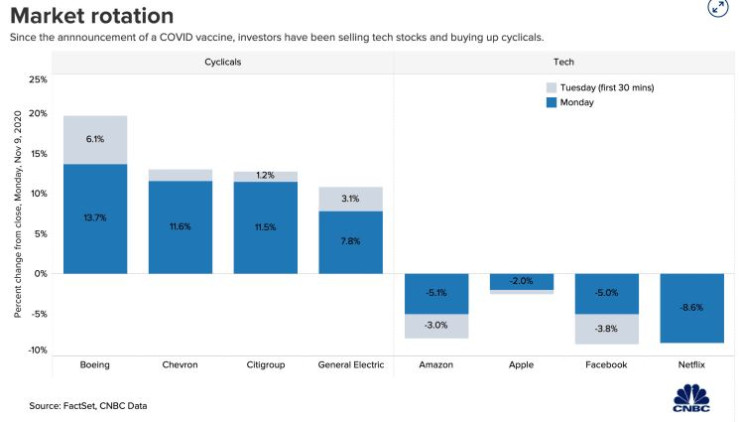Click the Monday legend color swatch
This screenshot has width=740, height=422.
click(549, 103)
